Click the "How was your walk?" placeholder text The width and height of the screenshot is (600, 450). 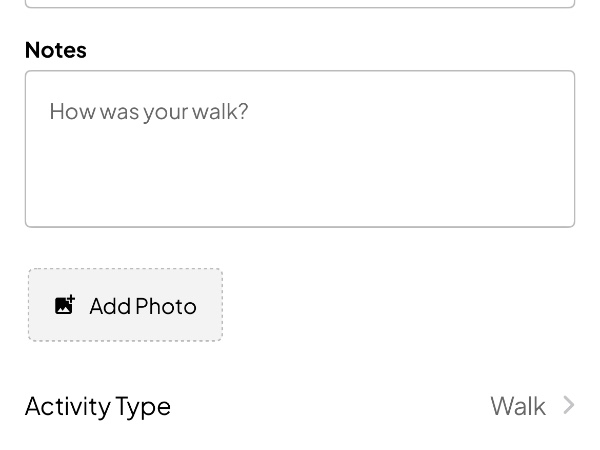[x=149, y=112]
